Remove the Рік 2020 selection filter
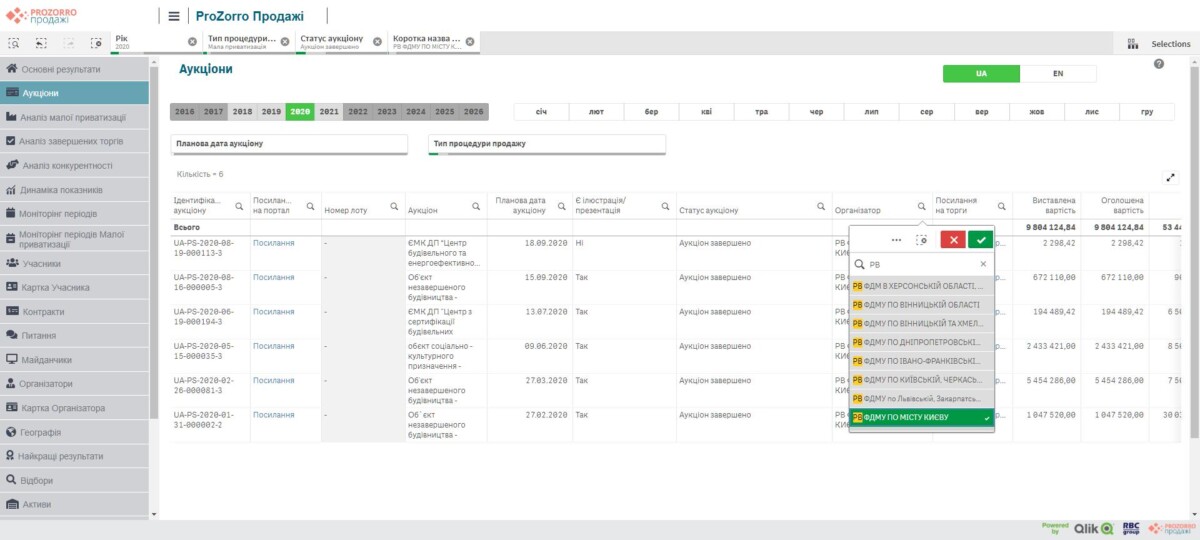This screenshot has width=1200, height=540. pos(192,42)
